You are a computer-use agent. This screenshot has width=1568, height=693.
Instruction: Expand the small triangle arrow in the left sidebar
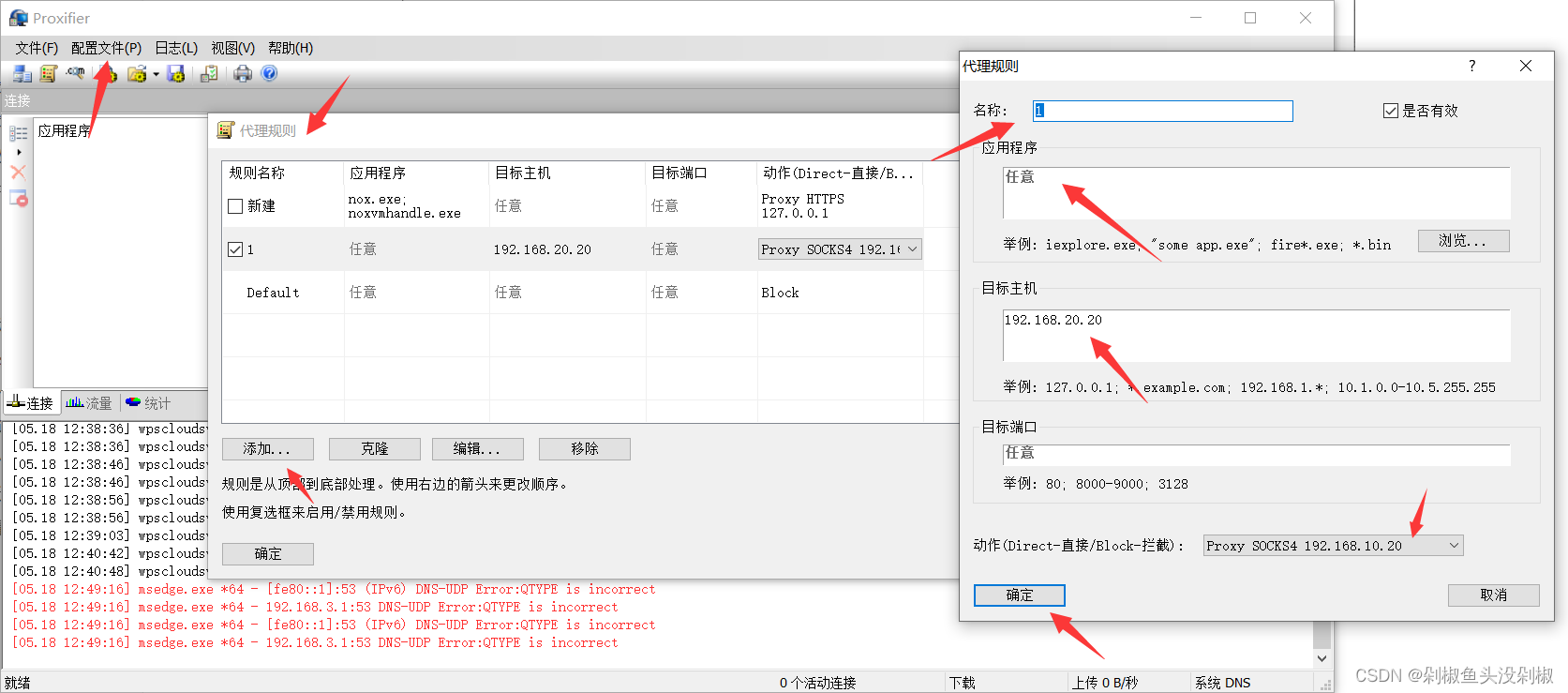(x=19, y=152)
